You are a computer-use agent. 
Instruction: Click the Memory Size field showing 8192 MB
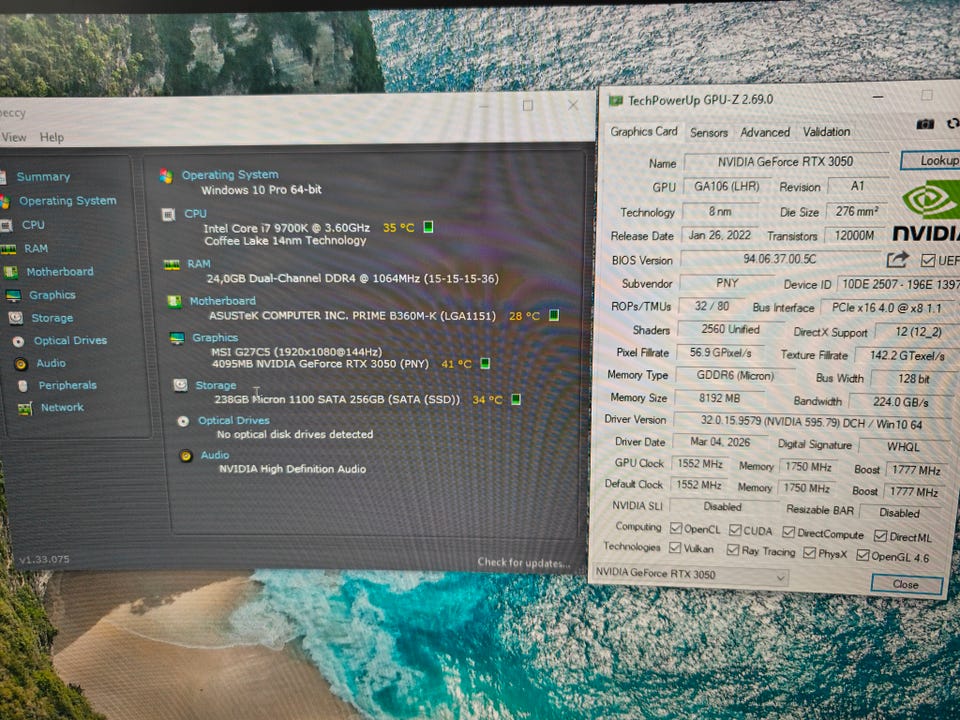(x=719, y=398)
